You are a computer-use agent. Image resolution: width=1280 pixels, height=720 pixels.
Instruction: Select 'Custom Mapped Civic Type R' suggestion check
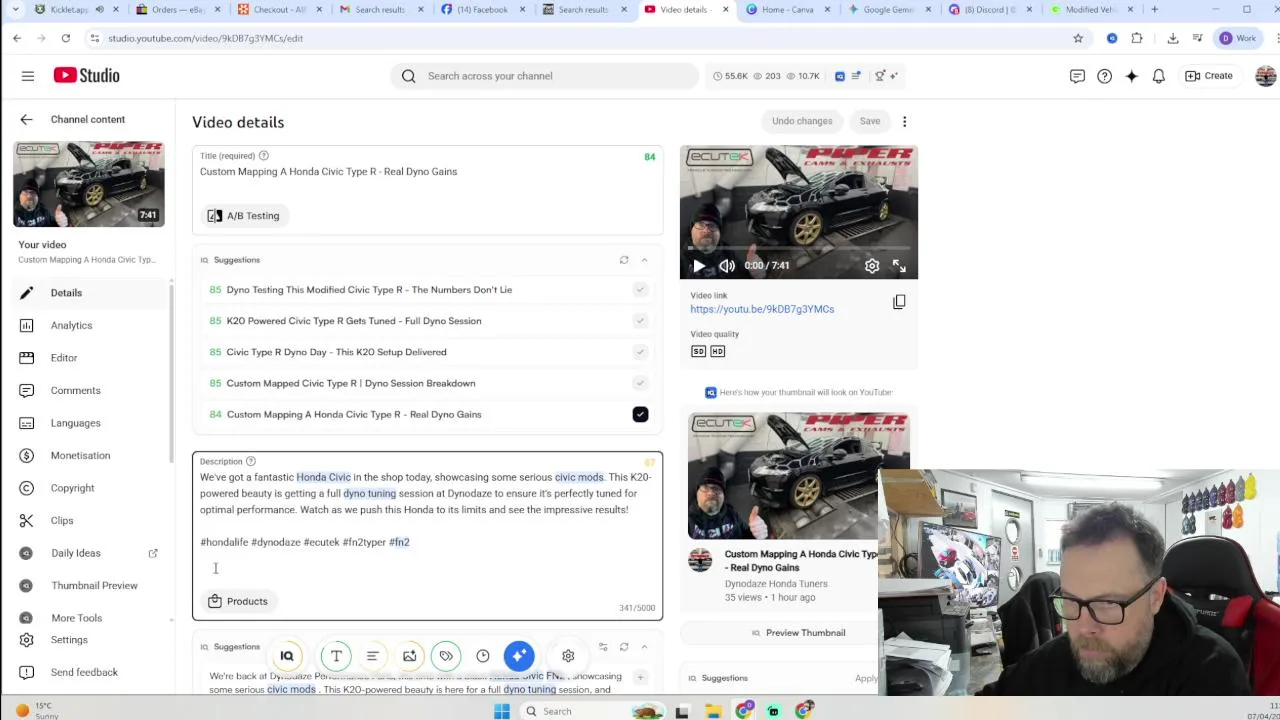click(640, 383)
